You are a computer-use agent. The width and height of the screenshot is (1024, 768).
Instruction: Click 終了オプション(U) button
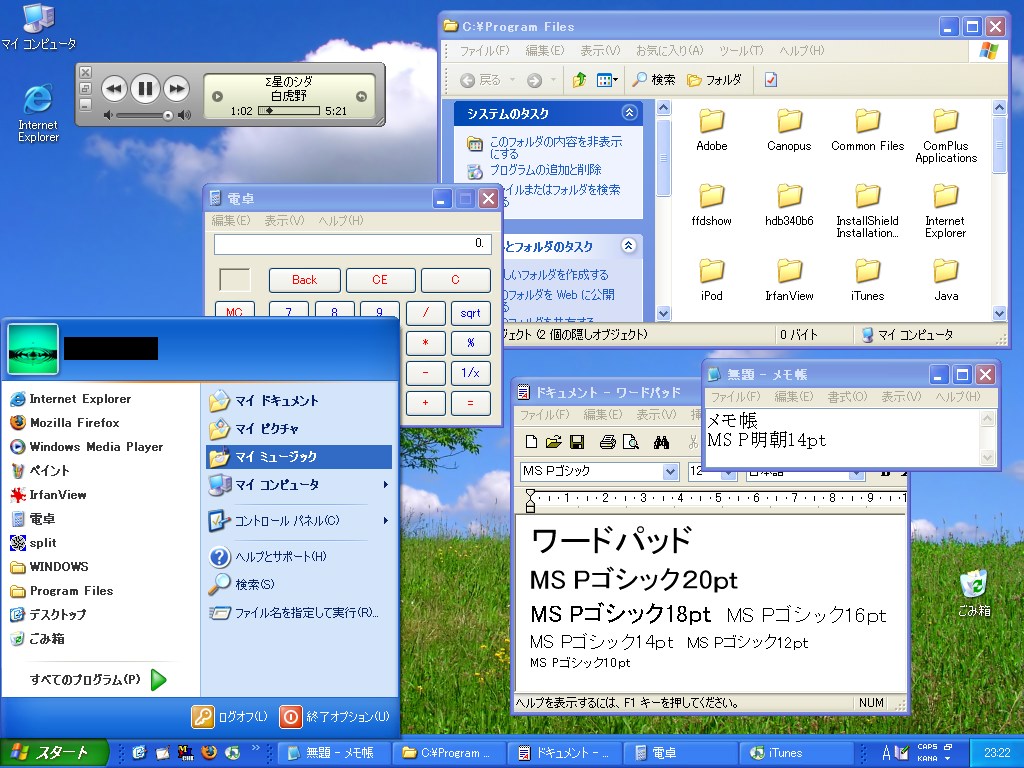click(x=335, y=716)
